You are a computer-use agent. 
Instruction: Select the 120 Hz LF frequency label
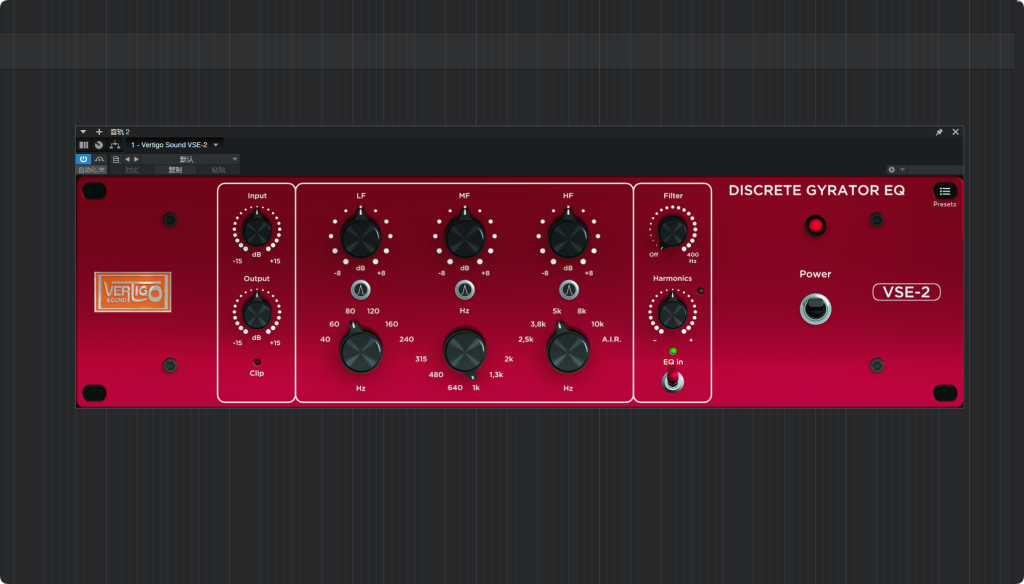point(373,311)
